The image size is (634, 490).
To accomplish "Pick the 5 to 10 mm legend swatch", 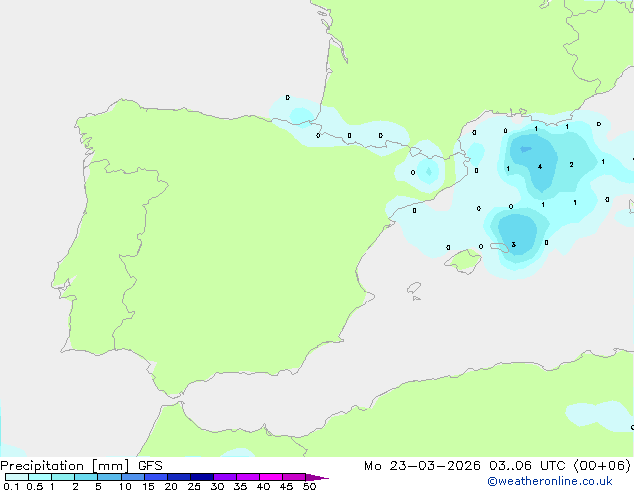I will coord(109,477).
